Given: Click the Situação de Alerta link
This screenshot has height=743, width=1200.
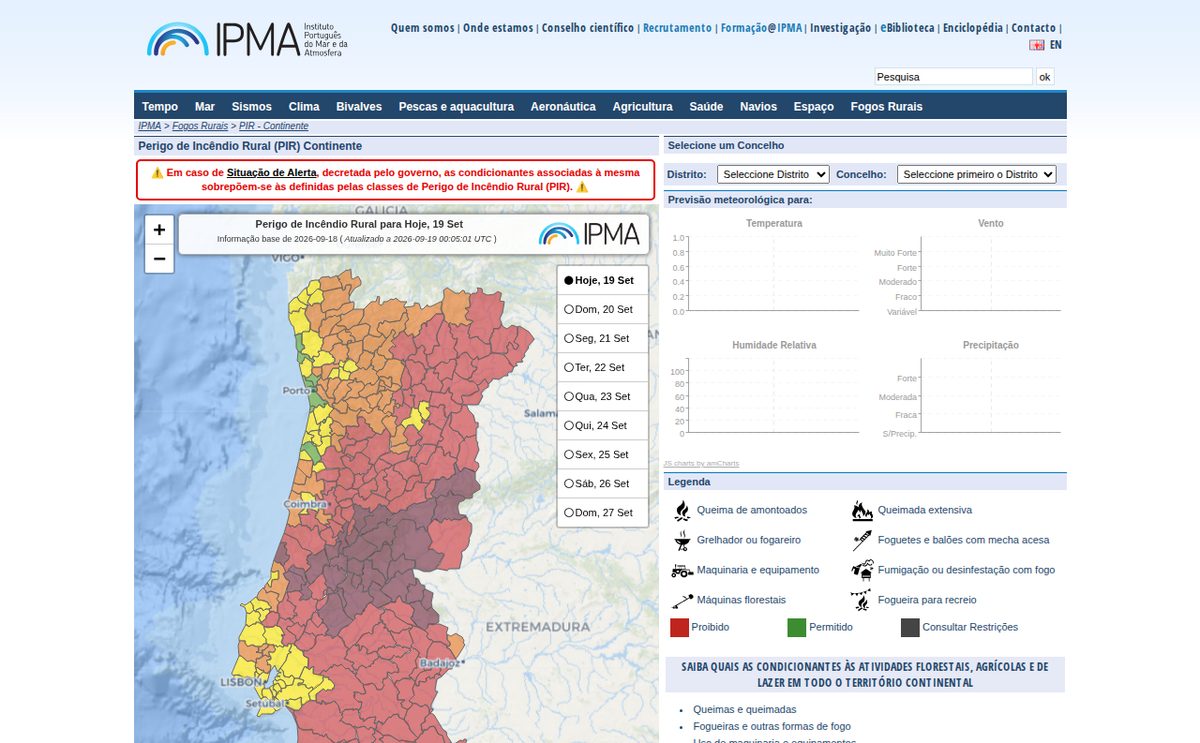Looking at the screenshot, I should pyautogui.click(x=272, y=172).
